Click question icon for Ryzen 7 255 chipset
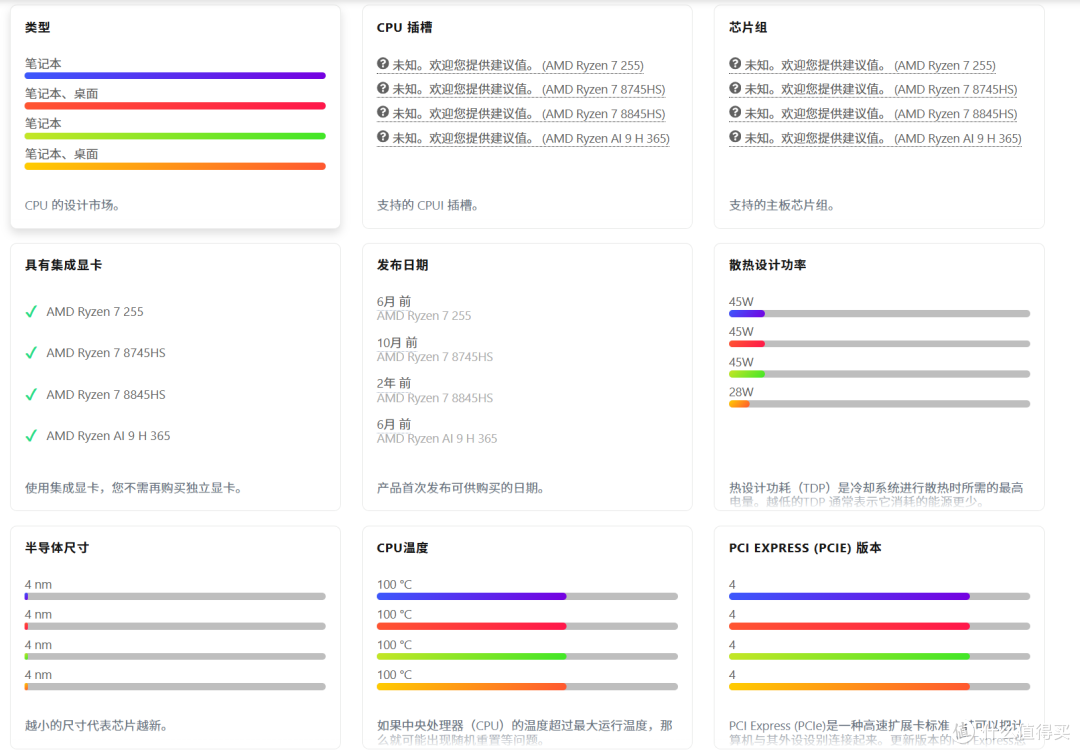 [735, 64]
